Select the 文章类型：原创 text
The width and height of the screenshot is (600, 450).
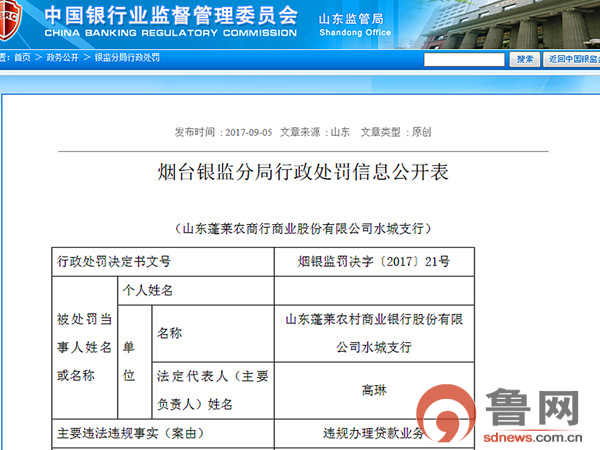click(396, 132)
